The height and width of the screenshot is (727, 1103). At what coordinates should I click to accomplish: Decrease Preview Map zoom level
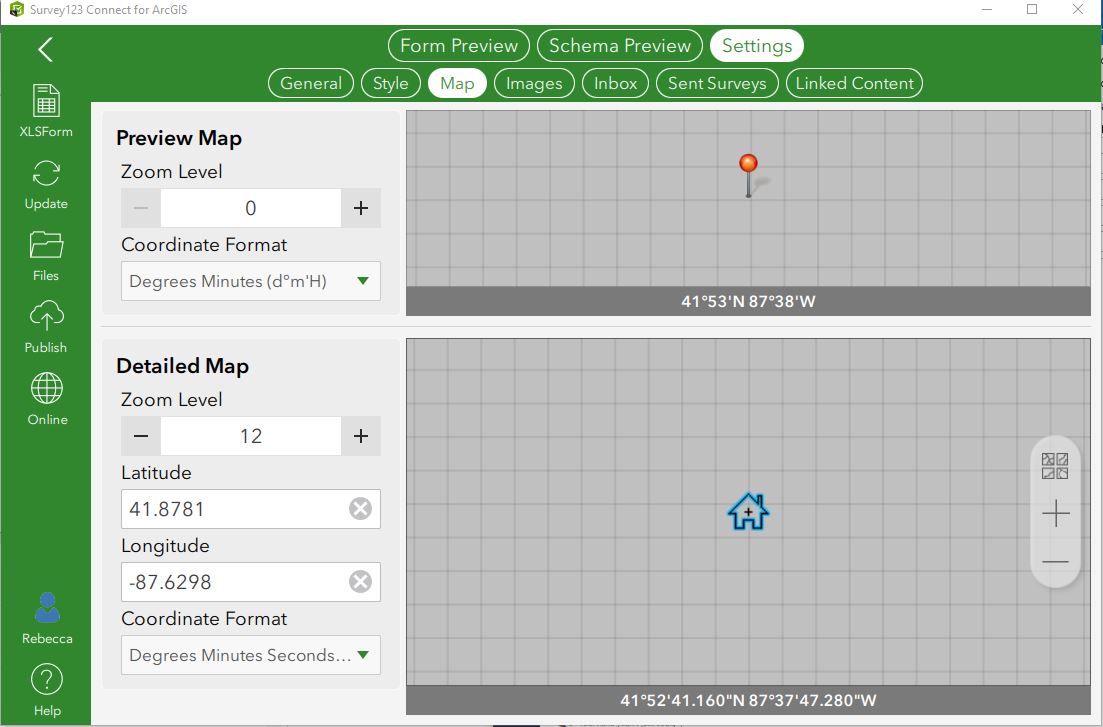141,208
